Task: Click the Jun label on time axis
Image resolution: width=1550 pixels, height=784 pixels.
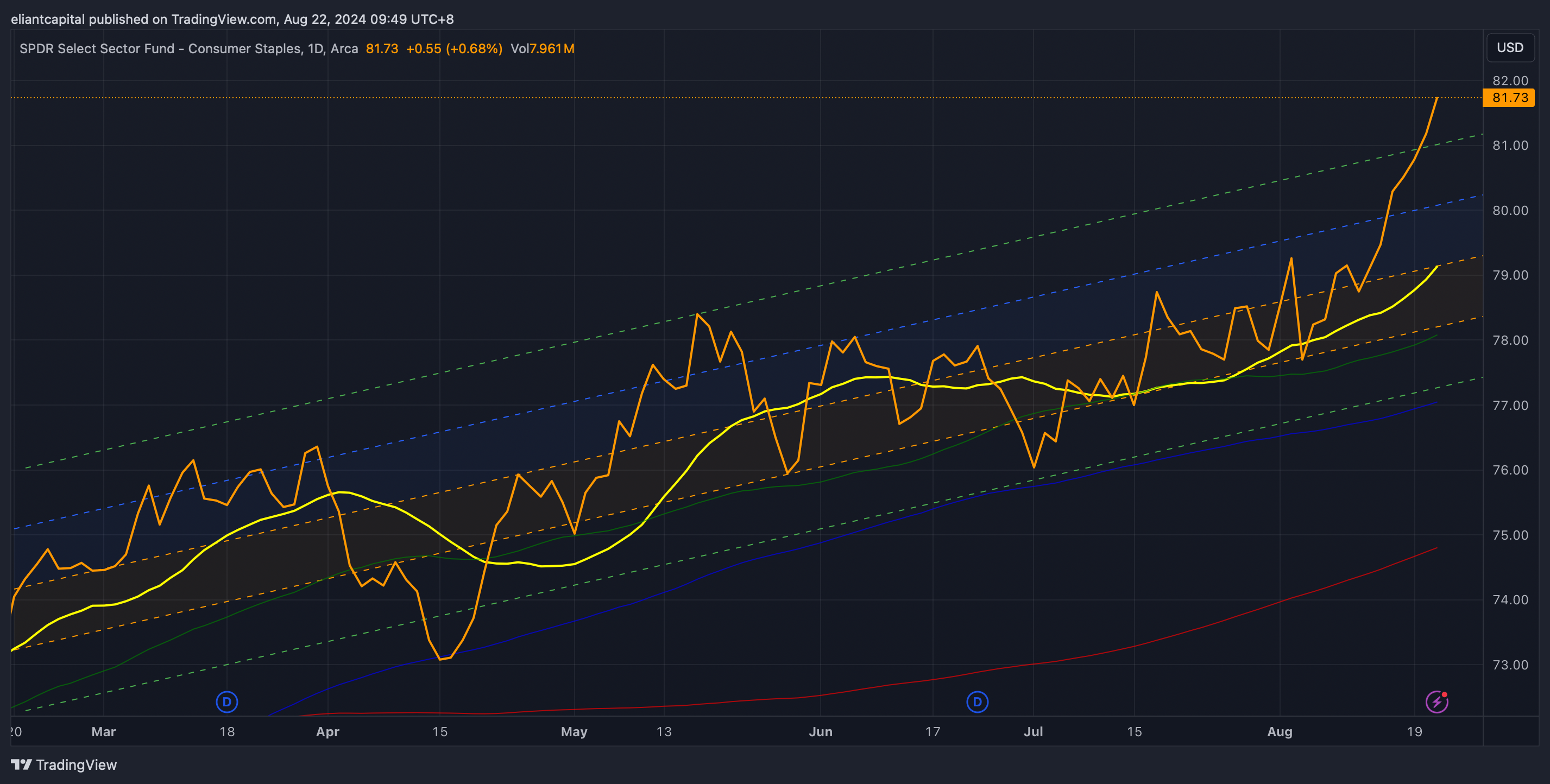Action: coord(821,732)
